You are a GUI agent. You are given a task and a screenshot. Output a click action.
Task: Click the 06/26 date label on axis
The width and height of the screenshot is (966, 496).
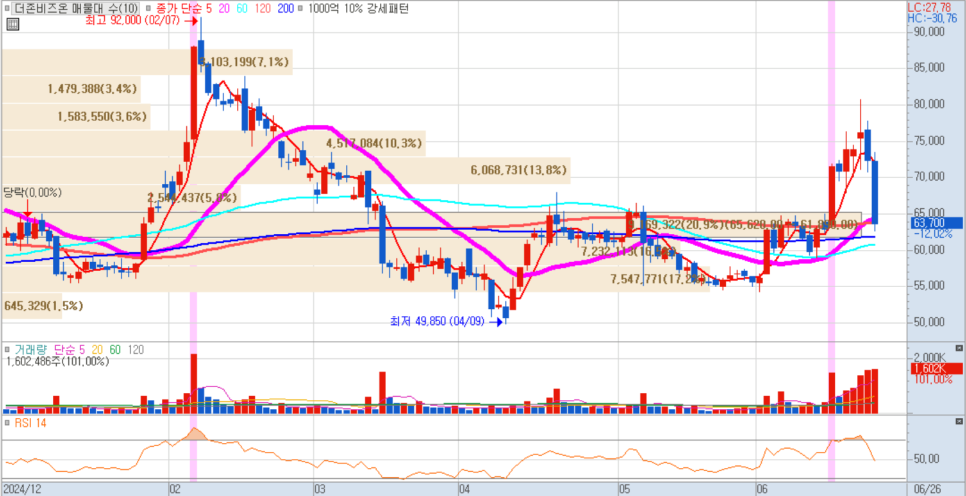pyautogui.click(x=927, y=489)
